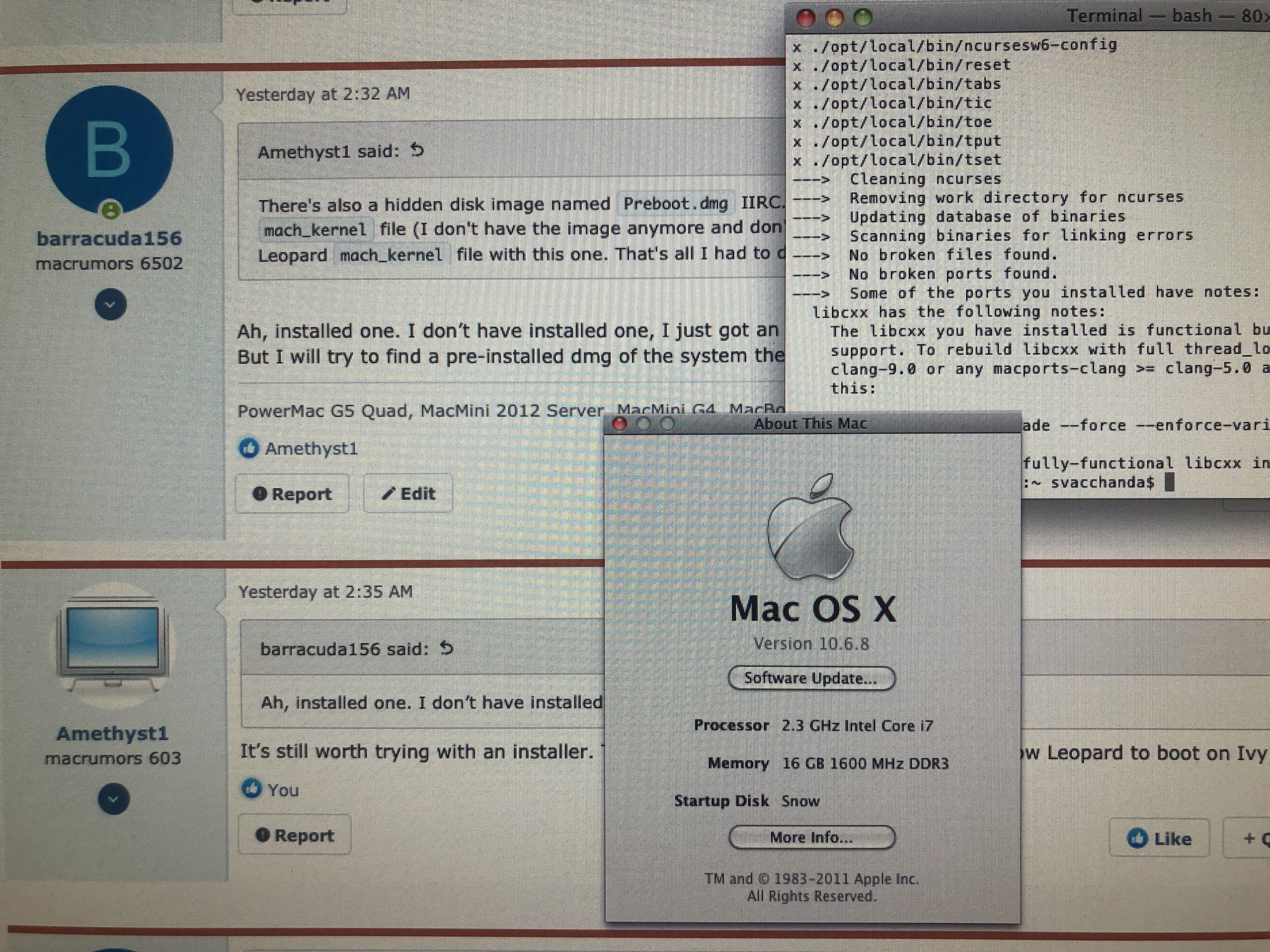Like the Amethyst1 post
Screen dimensions: 1270x952
click(1159, 838)
